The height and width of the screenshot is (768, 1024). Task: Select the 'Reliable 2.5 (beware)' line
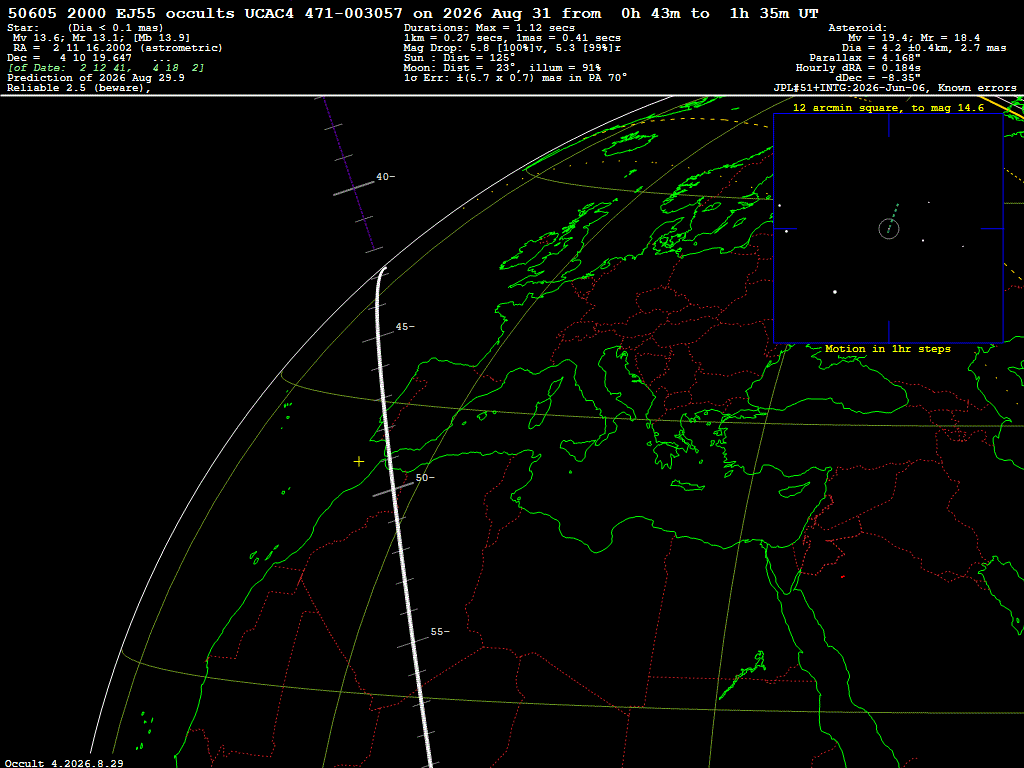(x=78, y=88)
